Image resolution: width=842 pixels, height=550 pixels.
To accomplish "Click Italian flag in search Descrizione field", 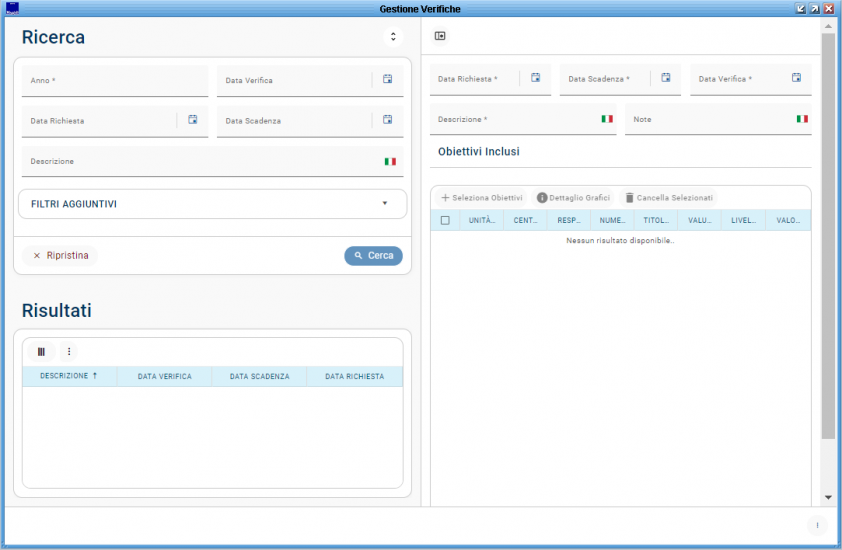I will tap(390, 161).
